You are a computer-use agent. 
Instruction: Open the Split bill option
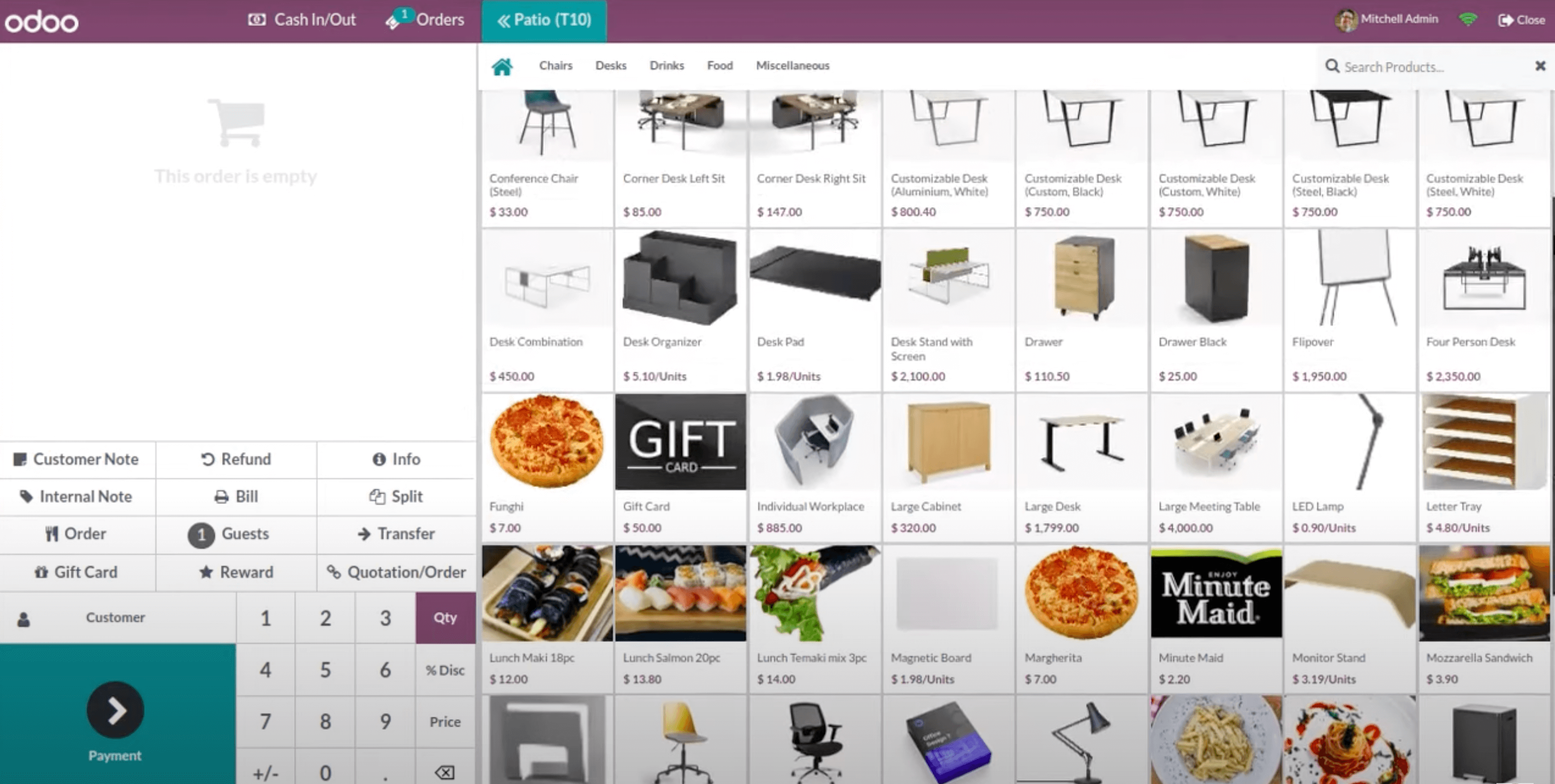(x=396, y=497)
